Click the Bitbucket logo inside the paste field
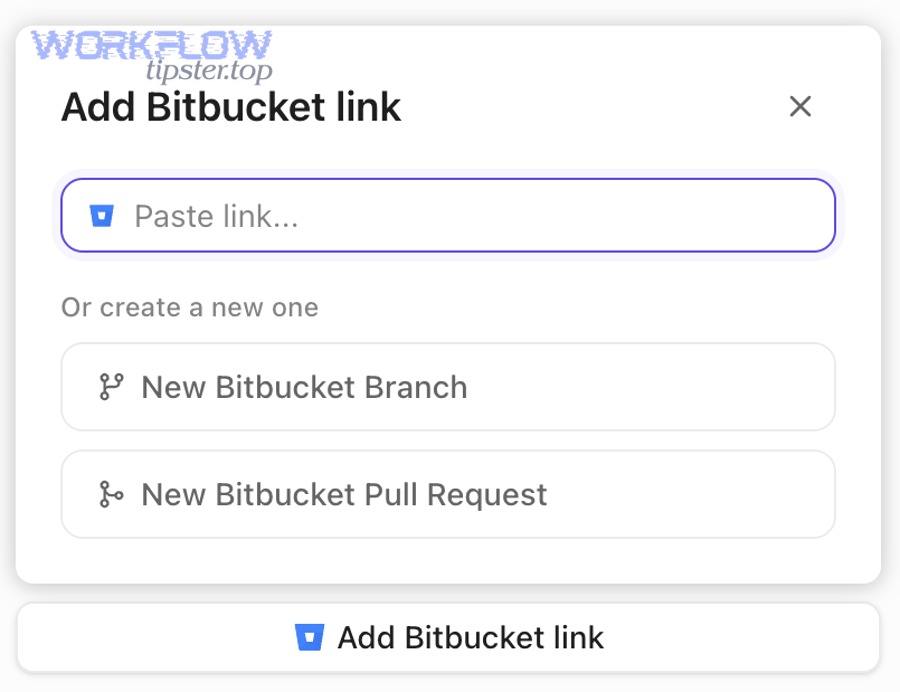This screenshot has height=692, width=900. tap(102, 216)
